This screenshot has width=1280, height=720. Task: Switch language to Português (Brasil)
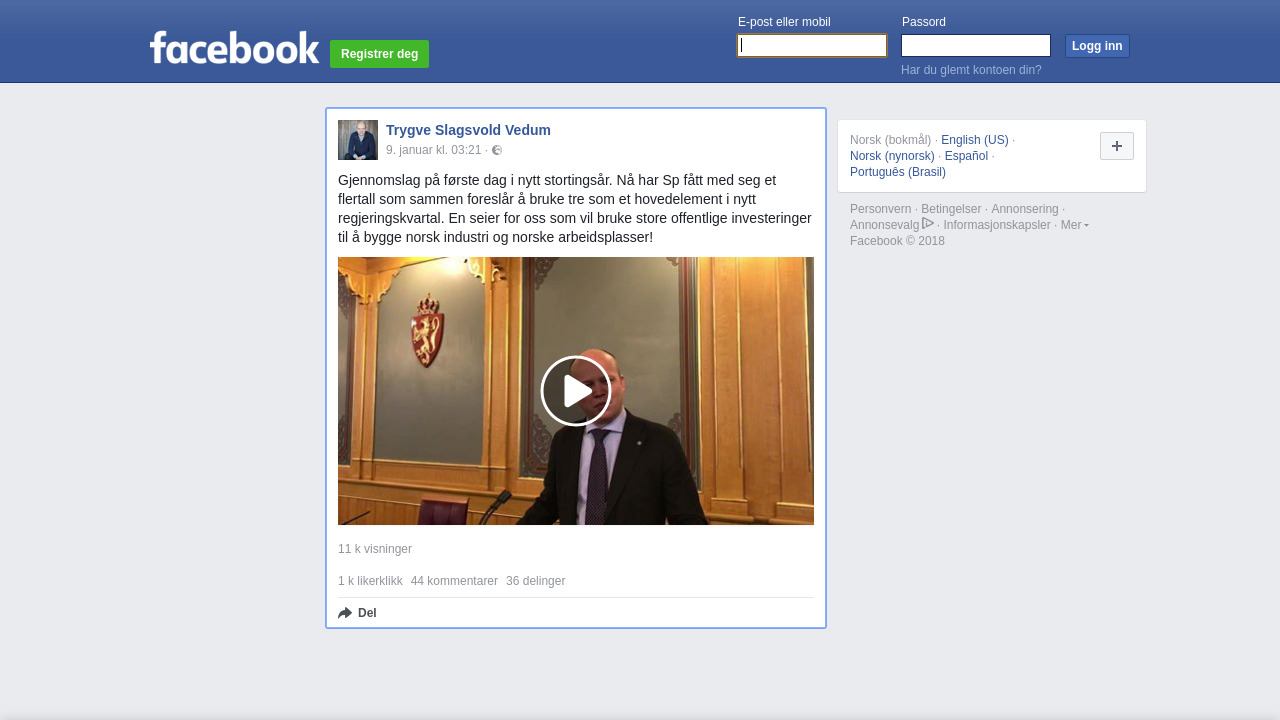(898, 172)
